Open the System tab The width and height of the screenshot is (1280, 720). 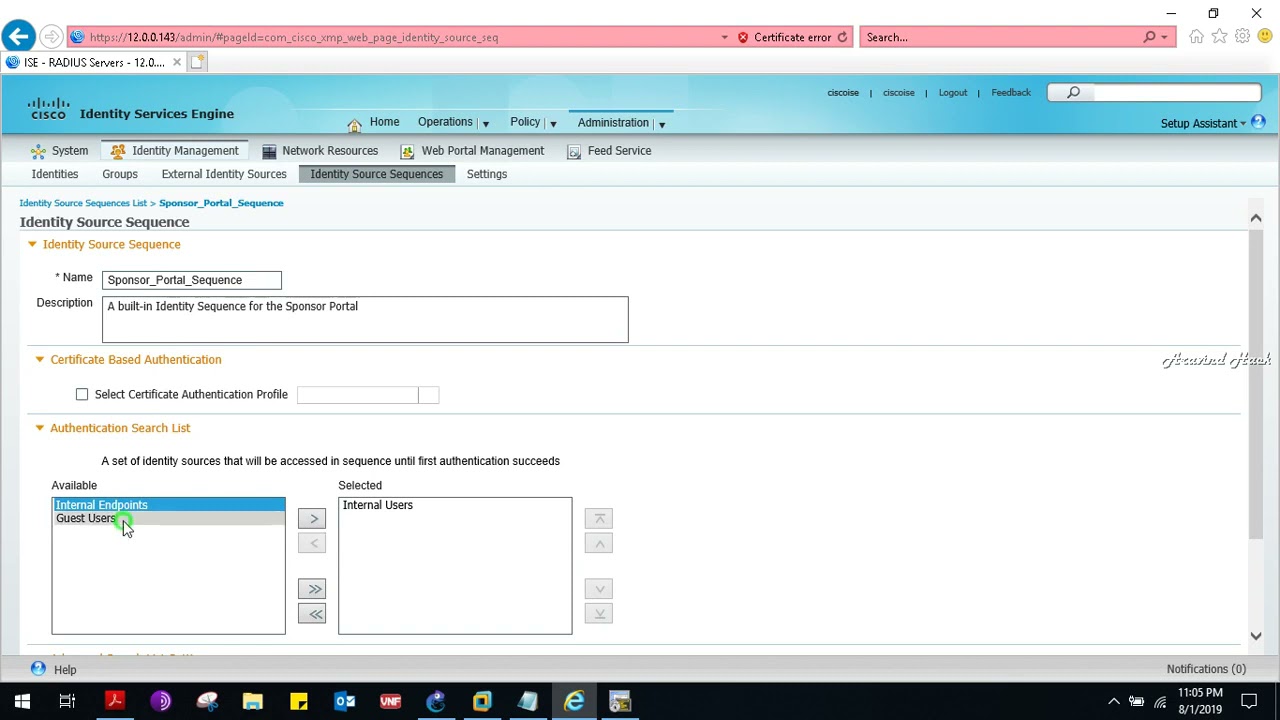59,151
